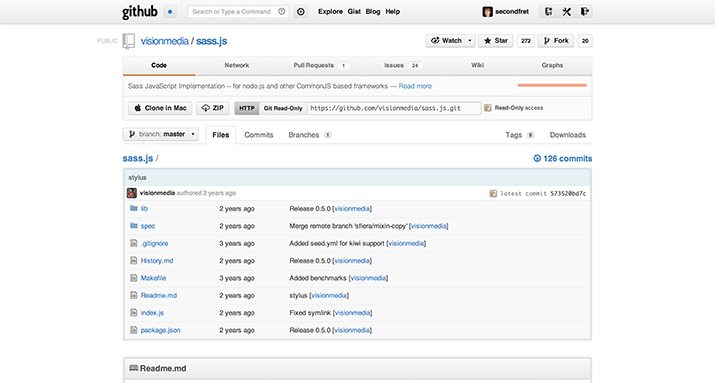Click the repository book icon
Image resolution: width=715 pixels, height=383 pixels.
(x=129, y=41)
